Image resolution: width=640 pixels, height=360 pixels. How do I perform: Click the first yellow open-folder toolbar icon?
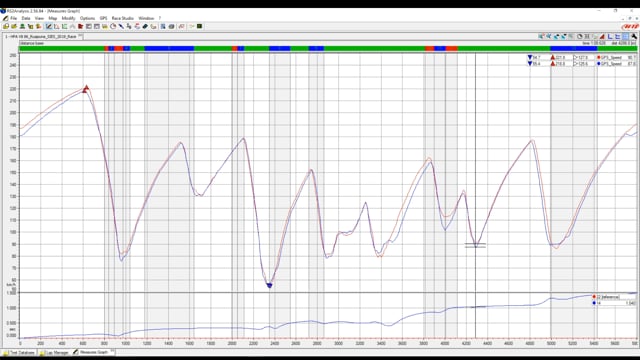coord(6,27)
